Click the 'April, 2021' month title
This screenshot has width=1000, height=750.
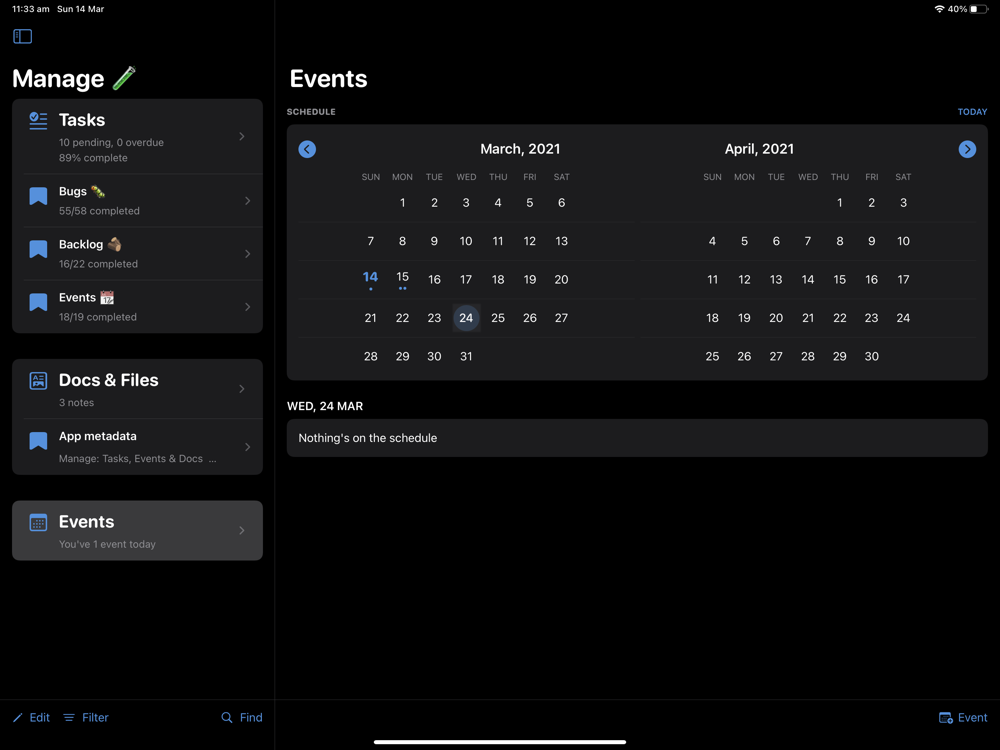tap(759, 149)
